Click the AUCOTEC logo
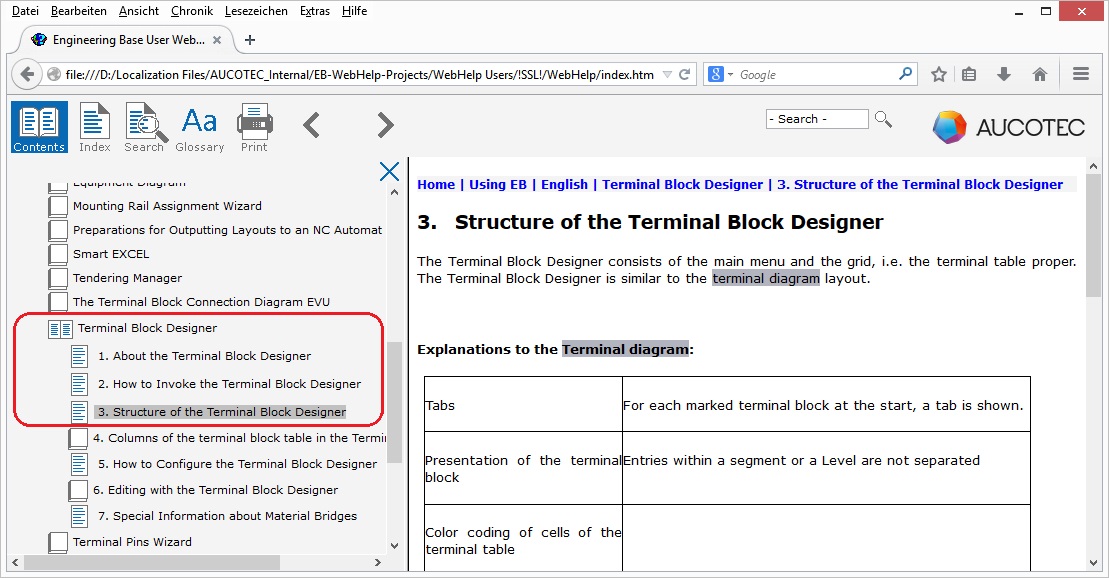 pos(1009,127)
